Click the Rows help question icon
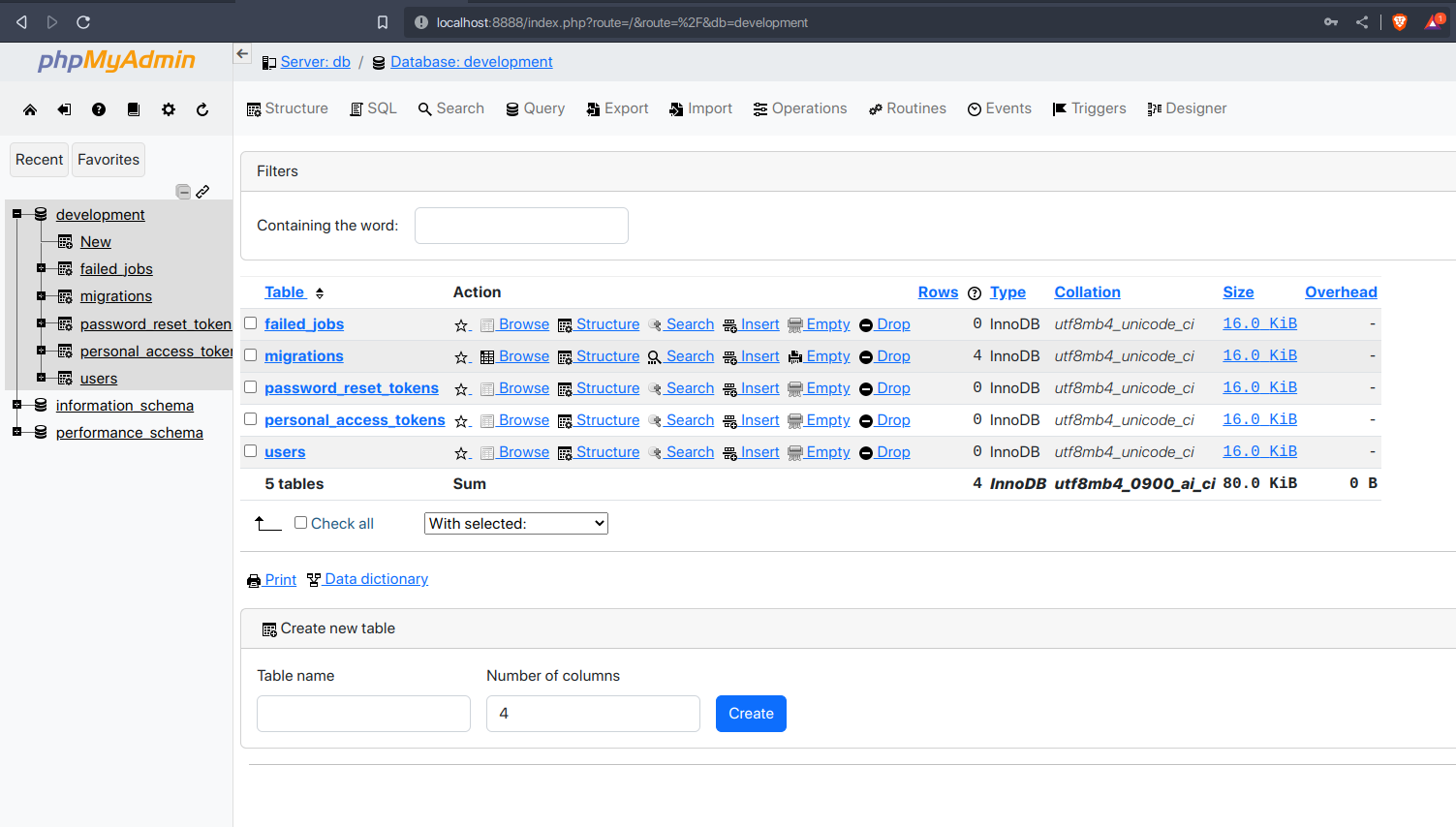Viewport: 1456px width, 827px height. [x=975, y=293]
